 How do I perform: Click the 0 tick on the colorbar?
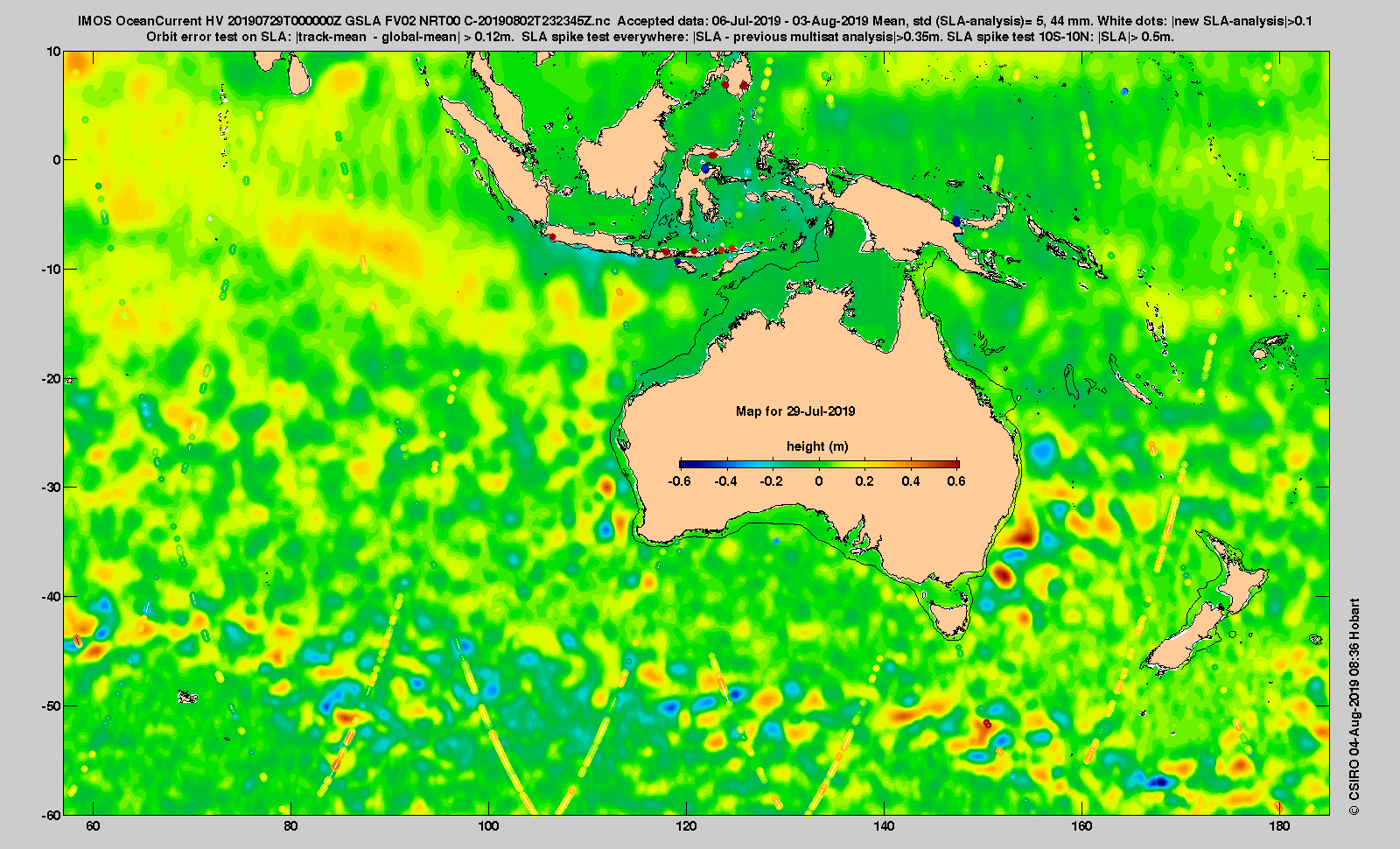pyautogui.click(x=819, y=481)
